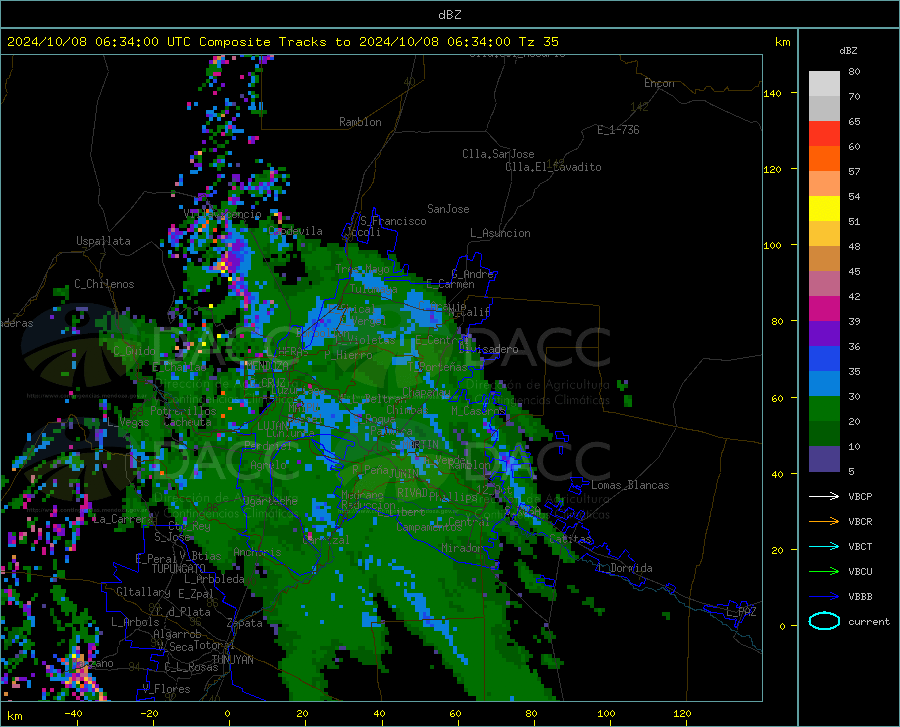900x727 pixels.
Task: Click the 'Tz 35' text in header
Action: pyautogui.click(x=538, y=42)
